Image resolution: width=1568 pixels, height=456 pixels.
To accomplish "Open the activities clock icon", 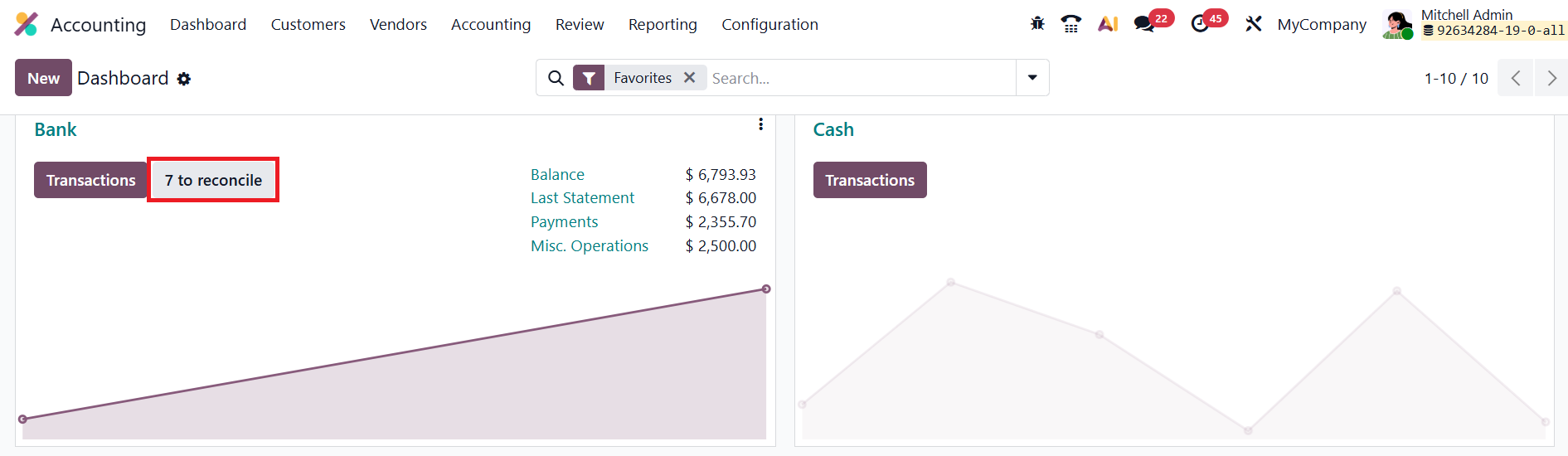I will tap(1200, 24).
